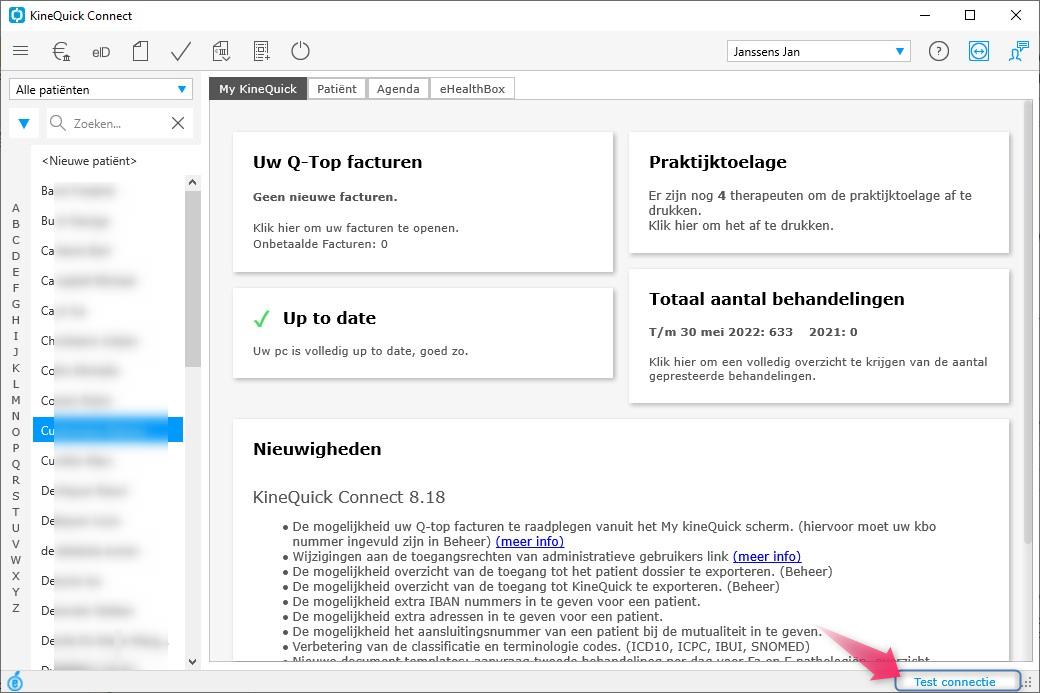Follow the meer info link about toegangsrechten
This screenshot has height=693, width=1040.
[x=767, y=556]
